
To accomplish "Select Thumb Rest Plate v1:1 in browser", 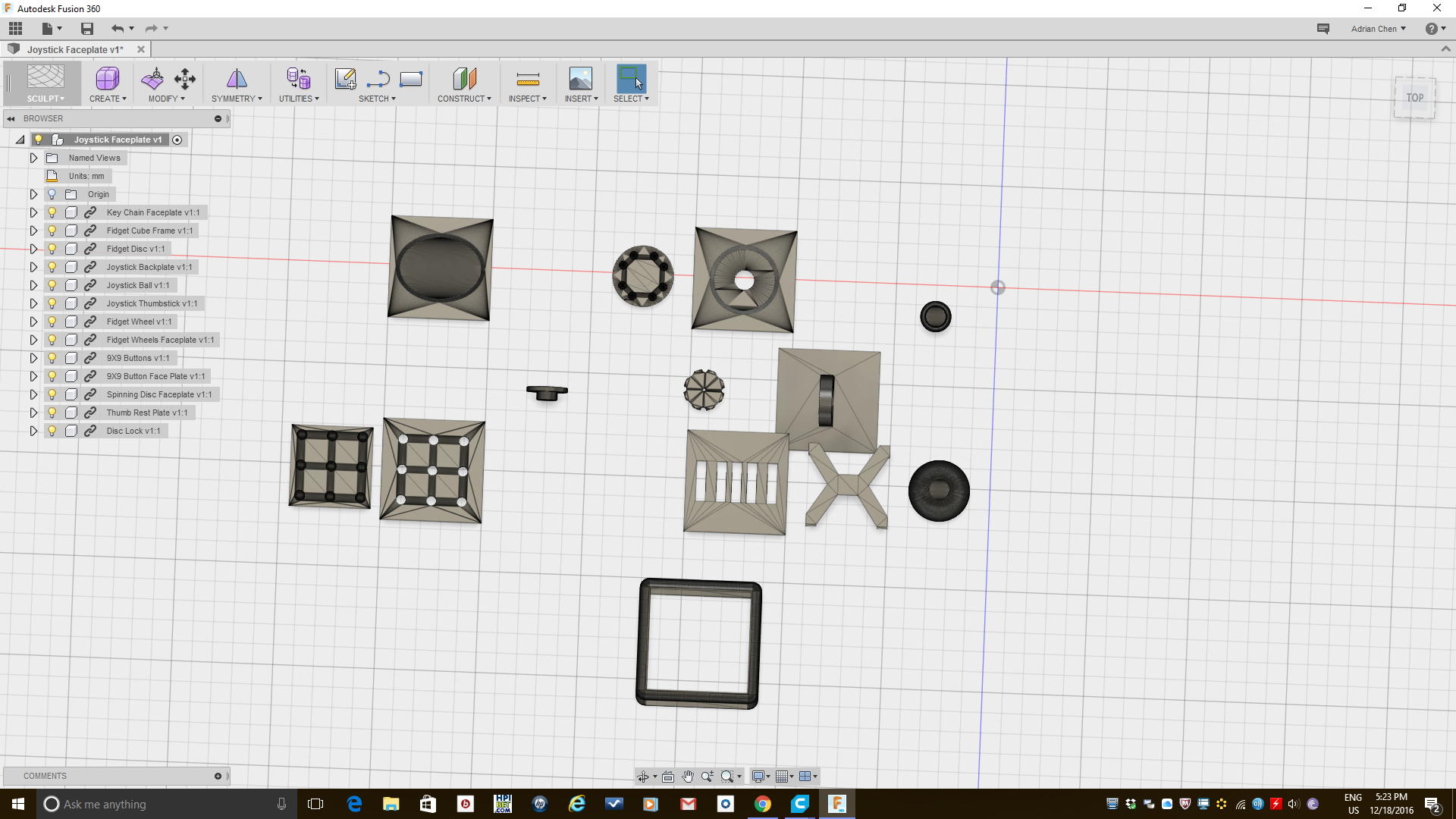I will coord(146,413).
